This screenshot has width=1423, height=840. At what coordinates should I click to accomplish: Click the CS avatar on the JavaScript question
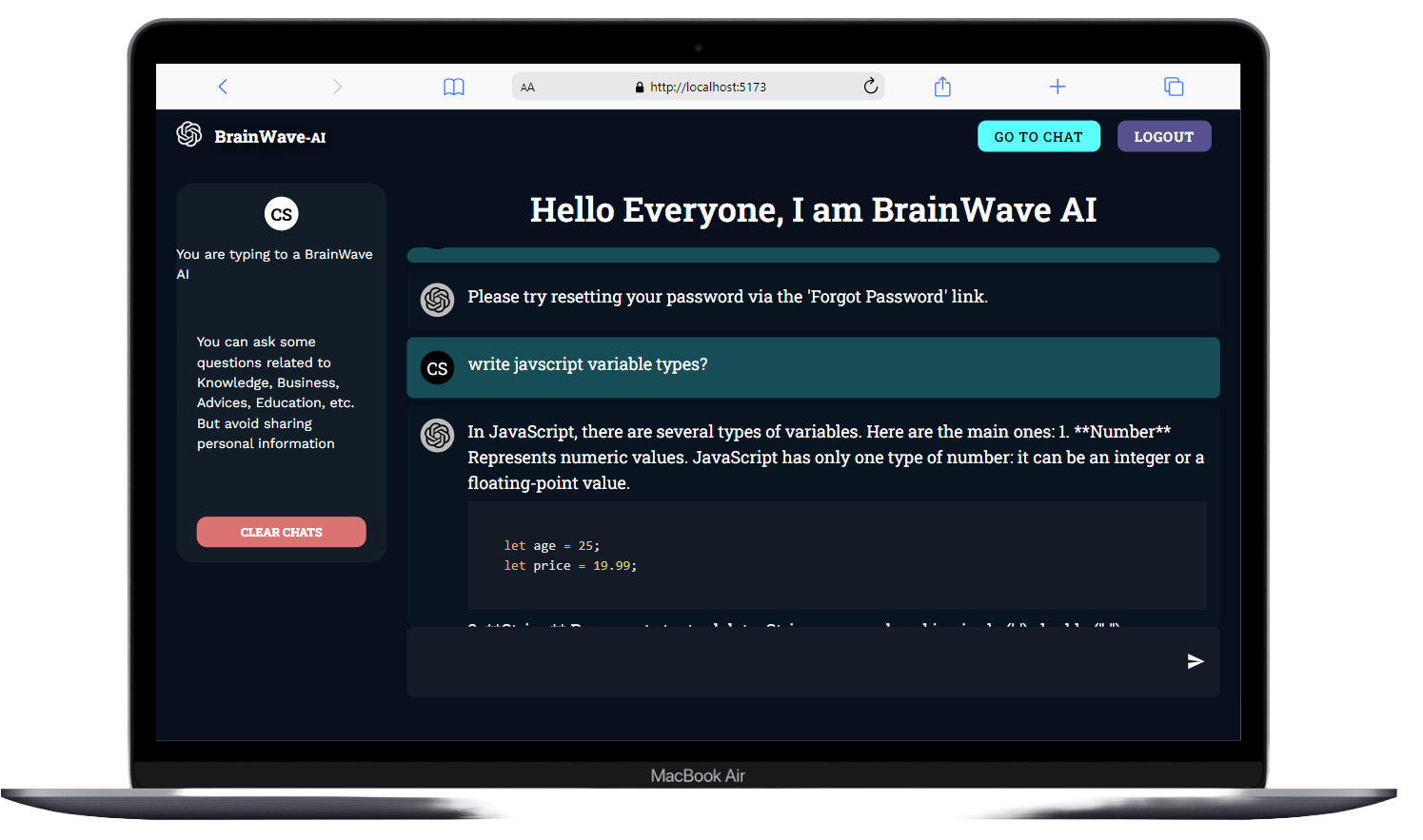(x=437, y=367)
